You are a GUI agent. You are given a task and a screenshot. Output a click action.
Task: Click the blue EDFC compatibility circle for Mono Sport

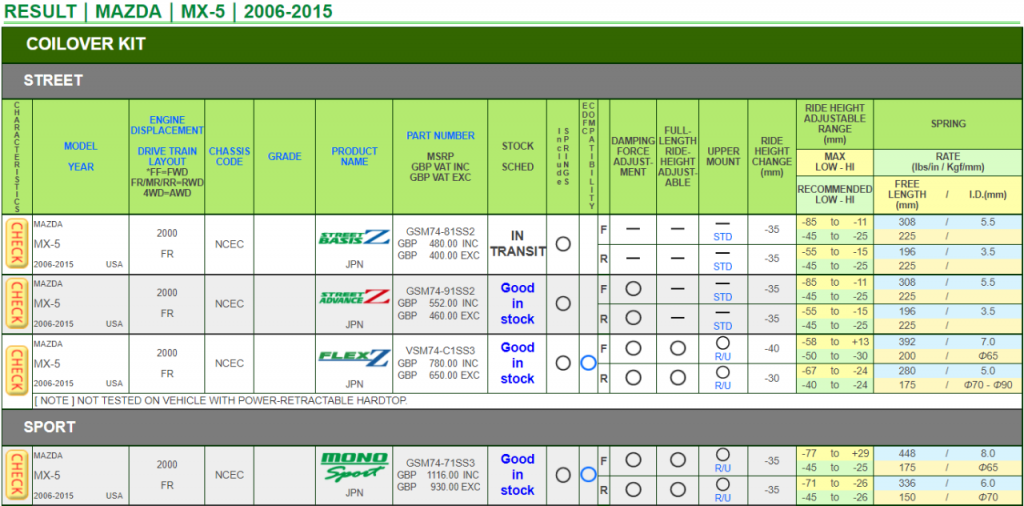click(x=588, y=475)
